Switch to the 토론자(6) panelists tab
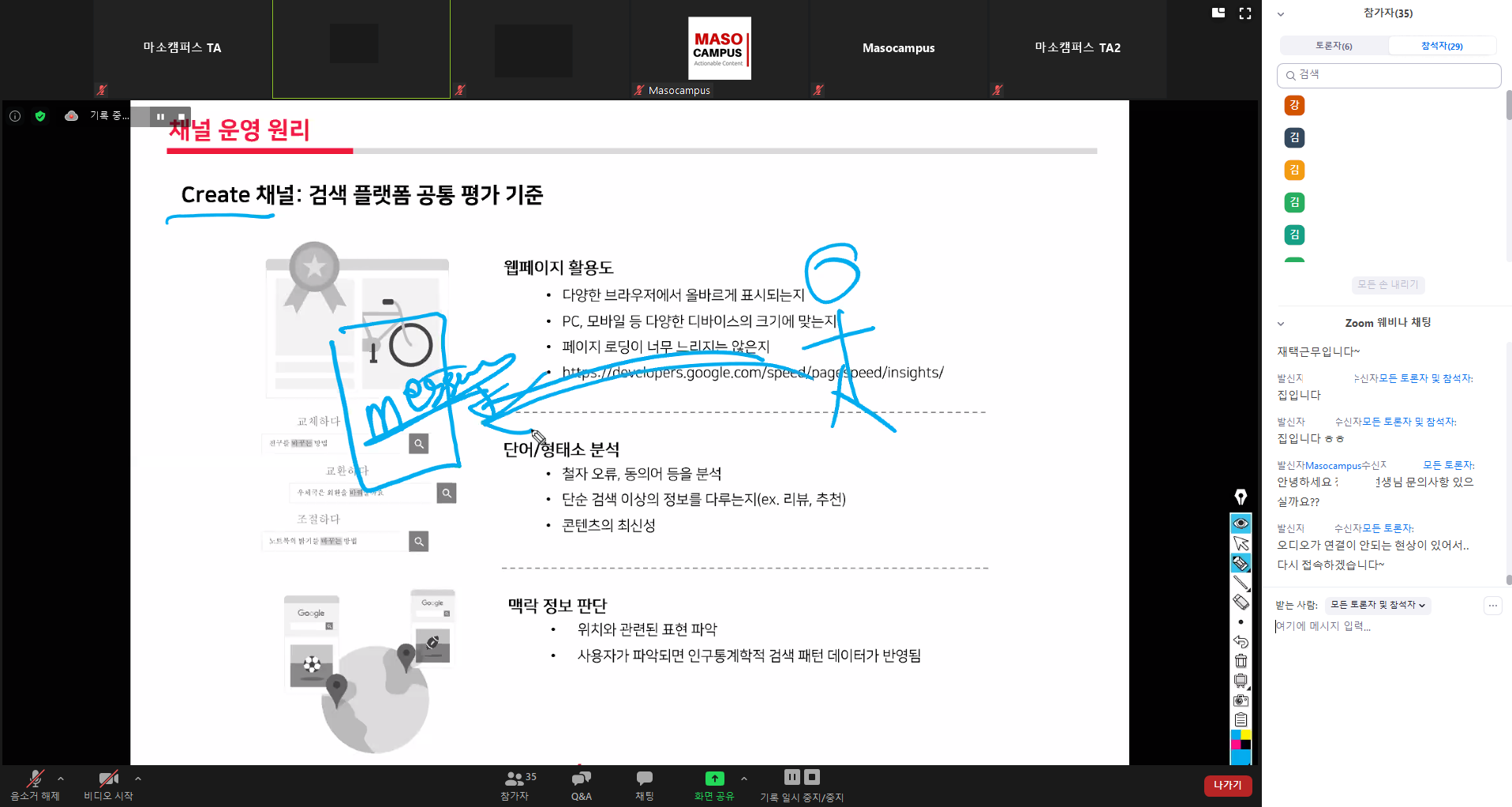Image resolution: width=1512 pixels, height=807 pixels. coord(1334,46)
